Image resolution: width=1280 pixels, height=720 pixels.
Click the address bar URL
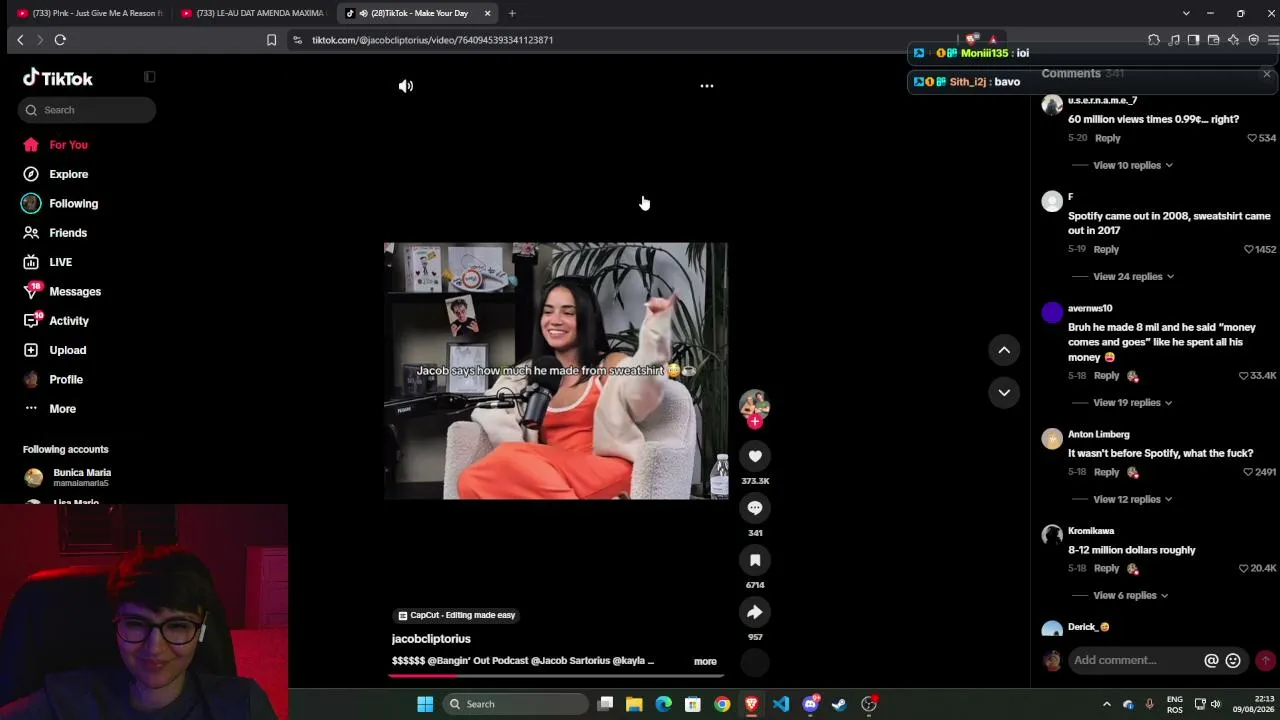[432, 40]
